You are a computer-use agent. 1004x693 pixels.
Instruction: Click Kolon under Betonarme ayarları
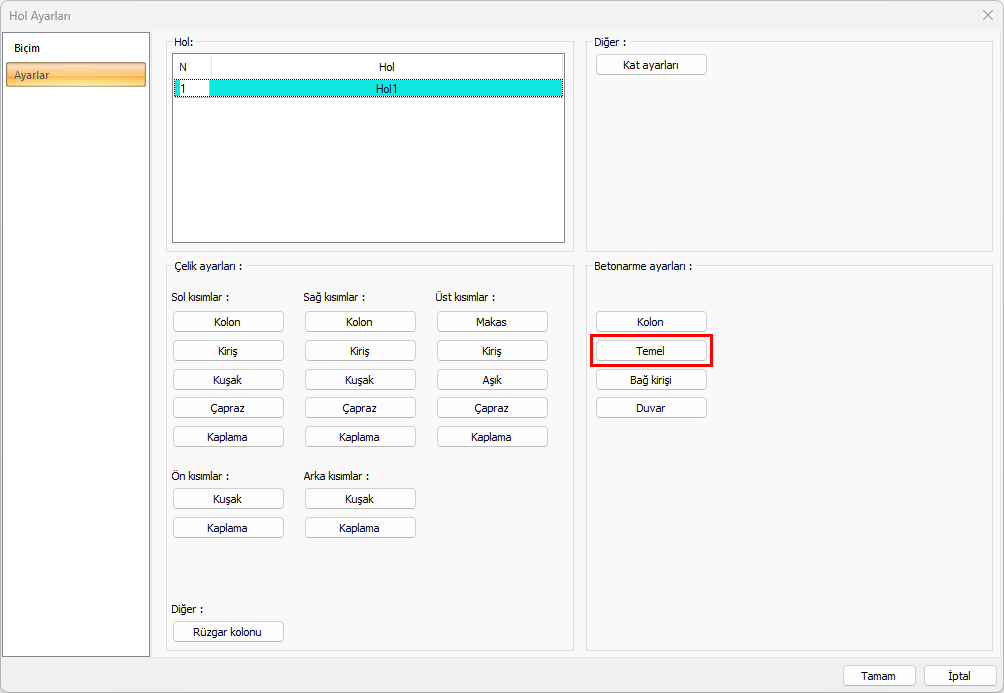pyautogui.click(x=651, y=322)
